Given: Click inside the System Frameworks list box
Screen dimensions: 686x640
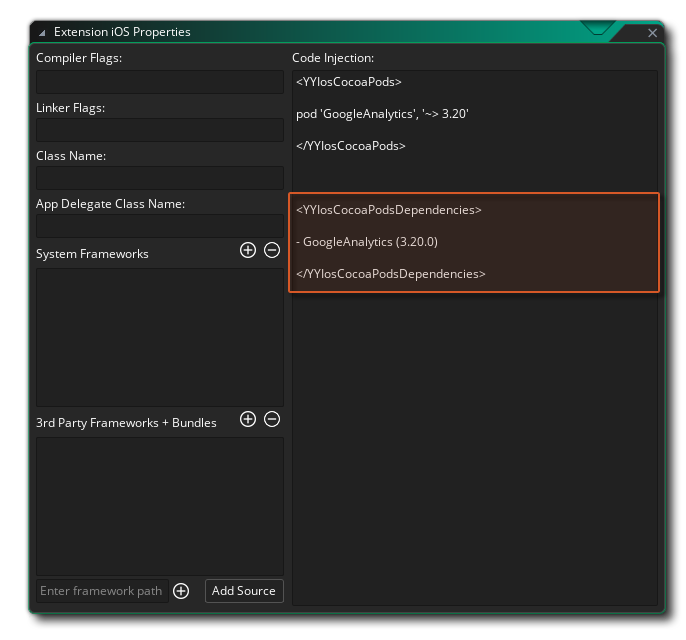Looking at the screenshot, I should click(160, 336).
